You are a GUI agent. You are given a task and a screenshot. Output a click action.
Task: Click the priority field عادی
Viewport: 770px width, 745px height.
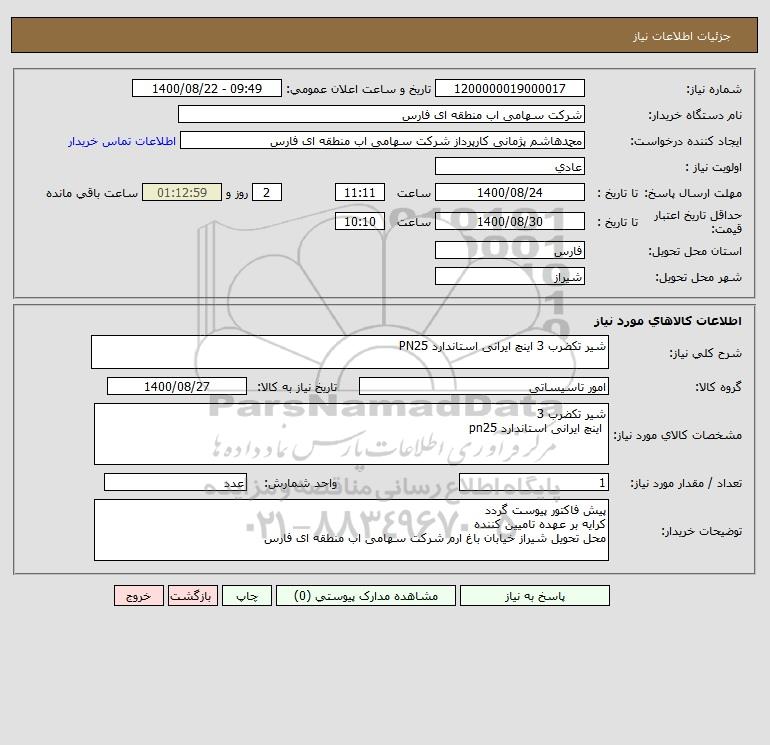tap(510, 166)
